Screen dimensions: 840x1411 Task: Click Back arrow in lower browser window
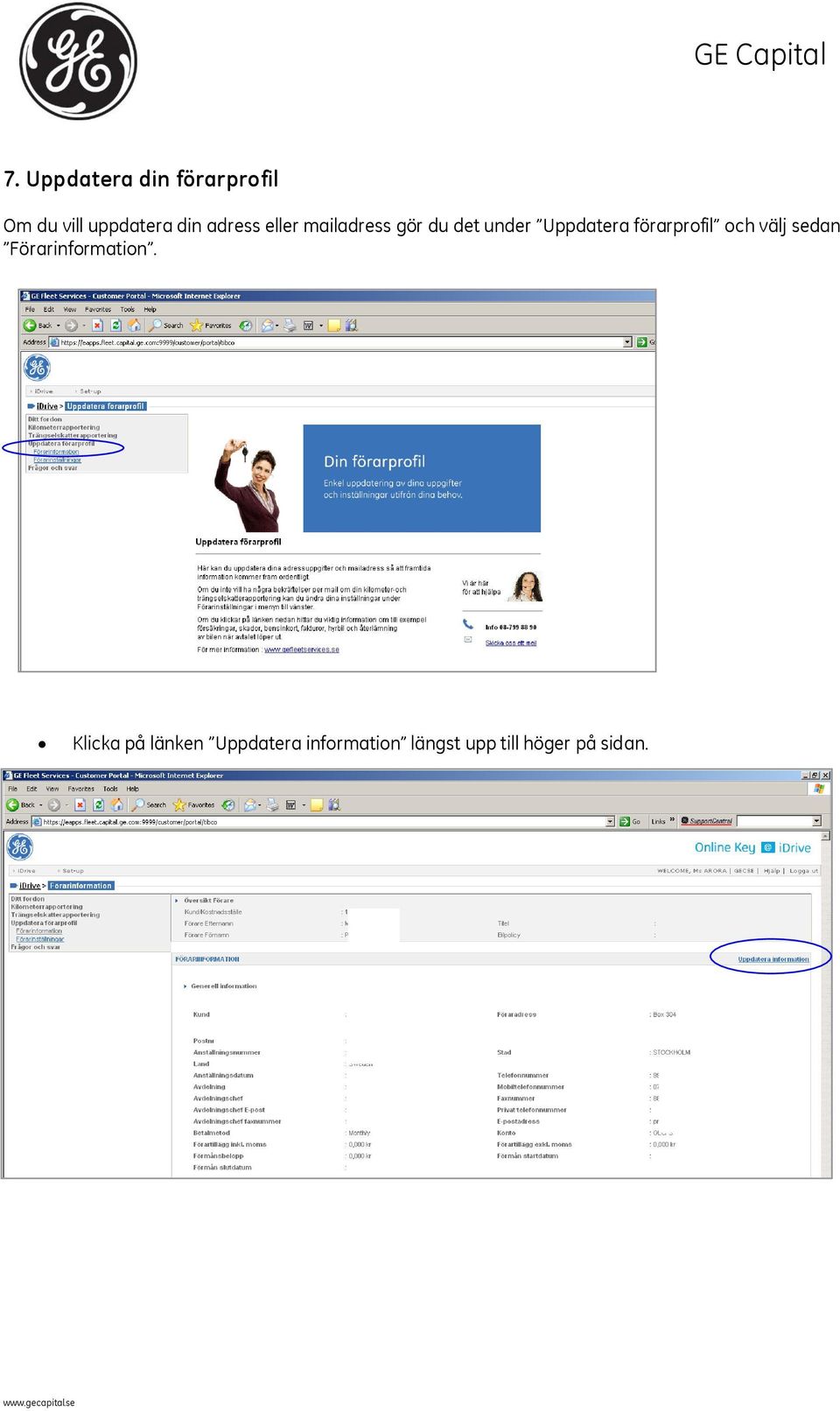point(13,805)
